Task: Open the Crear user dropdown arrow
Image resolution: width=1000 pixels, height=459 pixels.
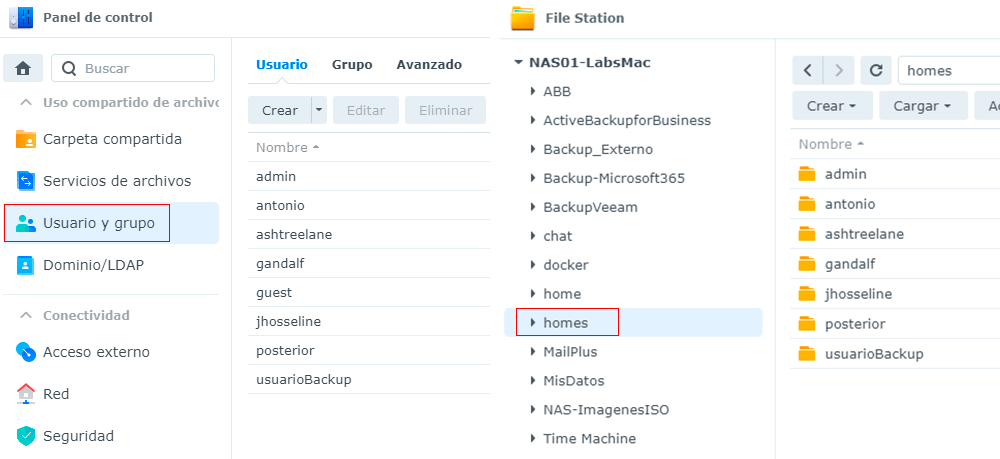Action: pyautogui.click(x=319, y=110)
